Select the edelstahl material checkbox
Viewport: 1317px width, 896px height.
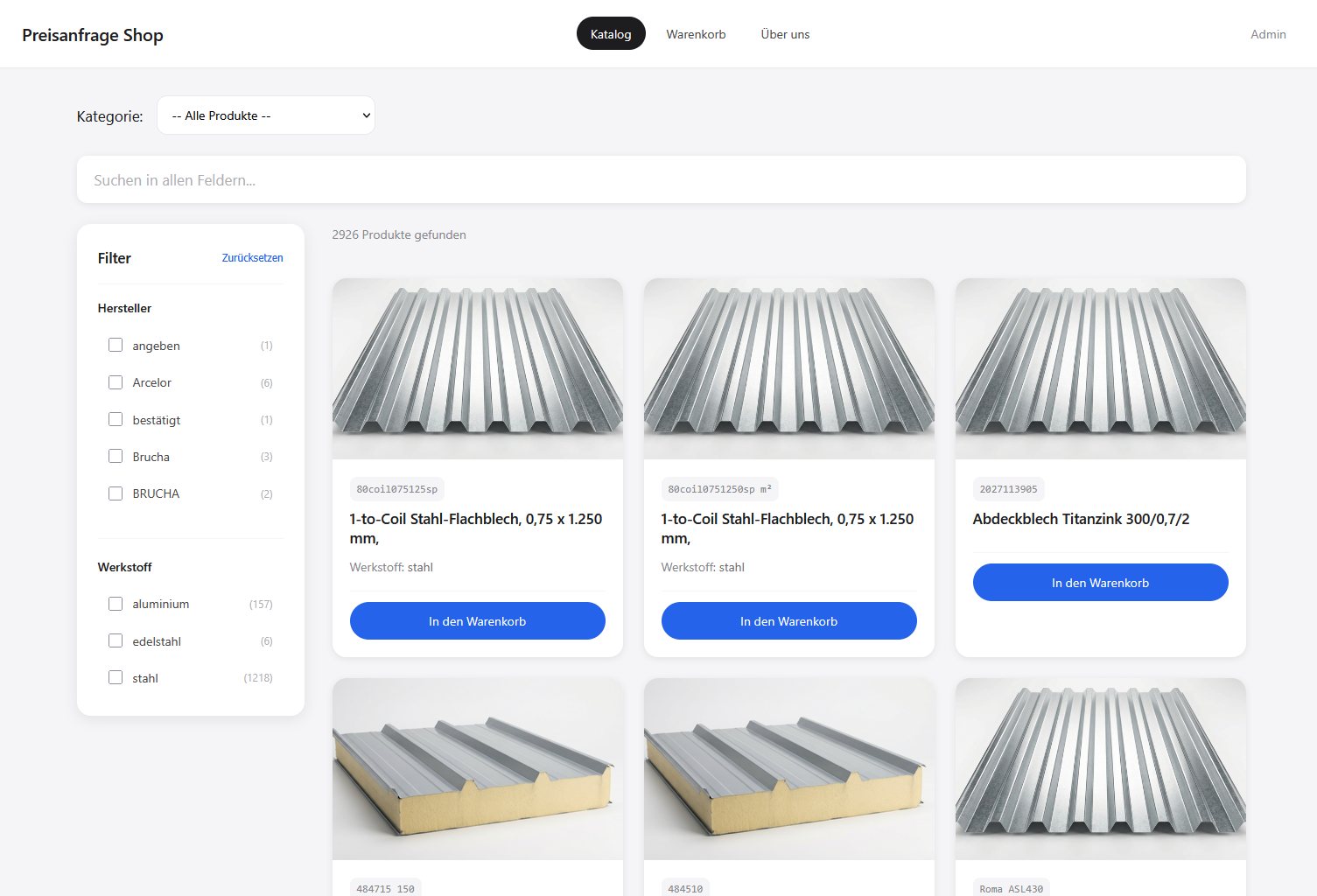click(x=116, y=641)
